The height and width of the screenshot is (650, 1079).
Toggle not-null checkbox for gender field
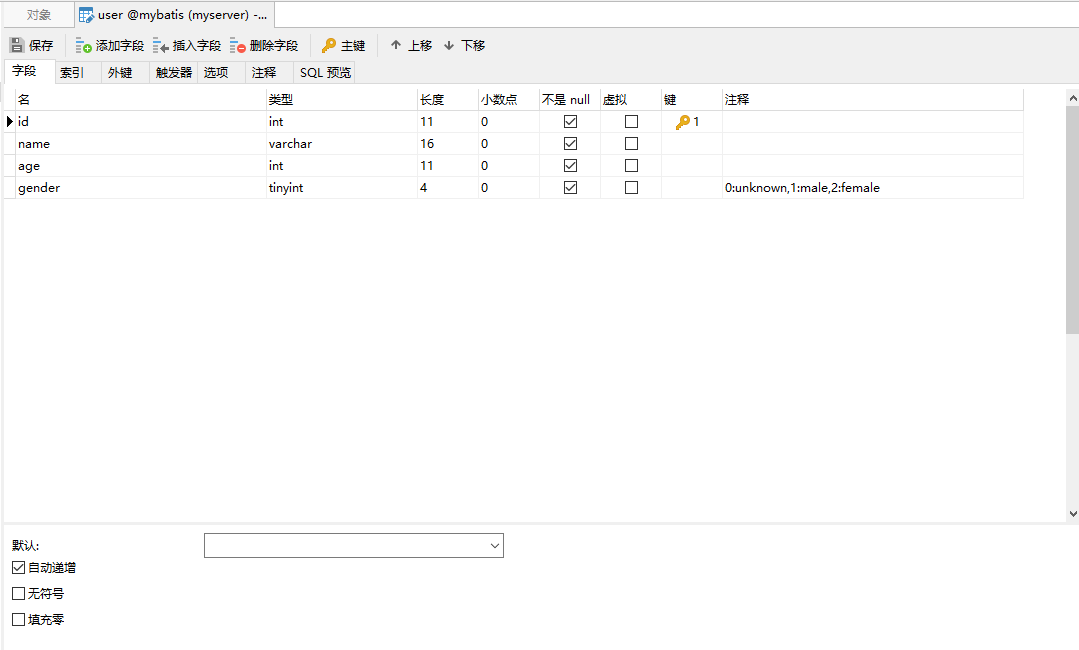(x=570, y=188)
